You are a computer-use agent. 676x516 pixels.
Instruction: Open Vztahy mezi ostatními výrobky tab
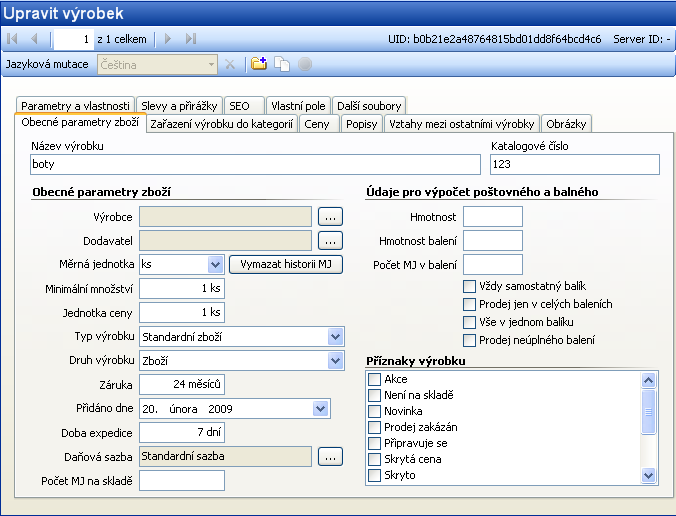(462, 124)
